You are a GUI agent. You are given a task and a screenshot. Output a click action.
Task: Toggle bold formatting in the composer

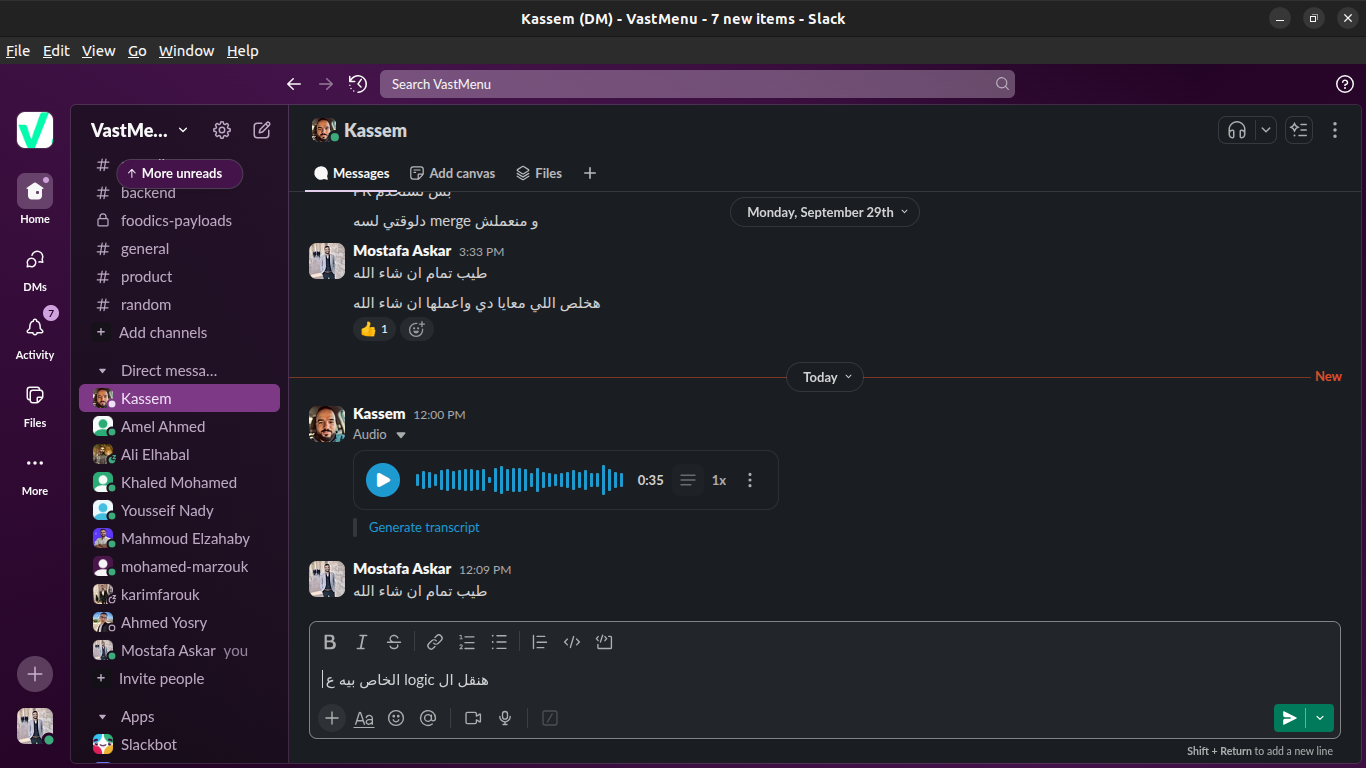click(x=330, y=642)
